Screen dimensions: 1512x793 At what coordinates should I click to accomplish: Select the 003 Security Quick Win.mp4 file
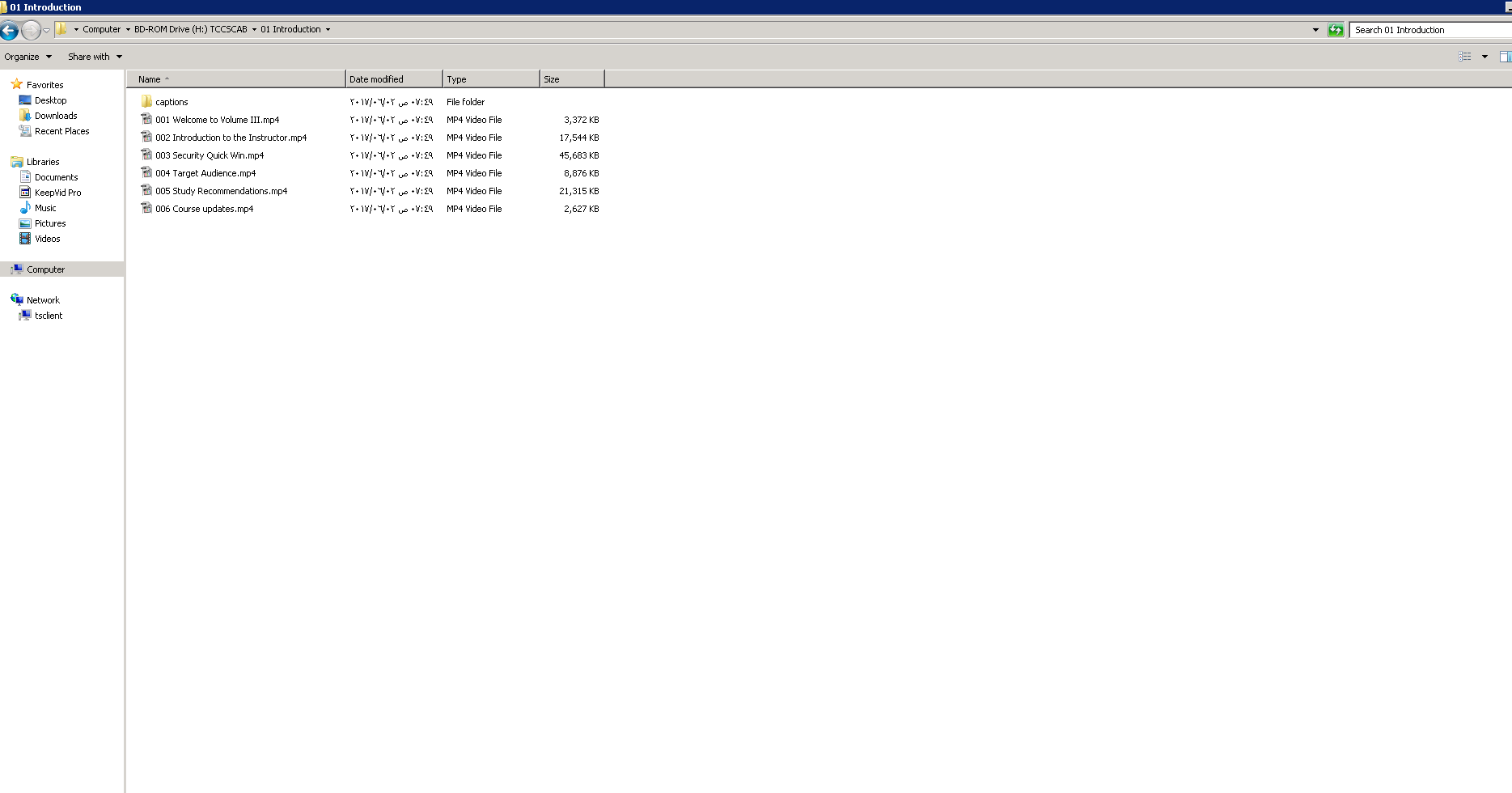tap(210, 155)
